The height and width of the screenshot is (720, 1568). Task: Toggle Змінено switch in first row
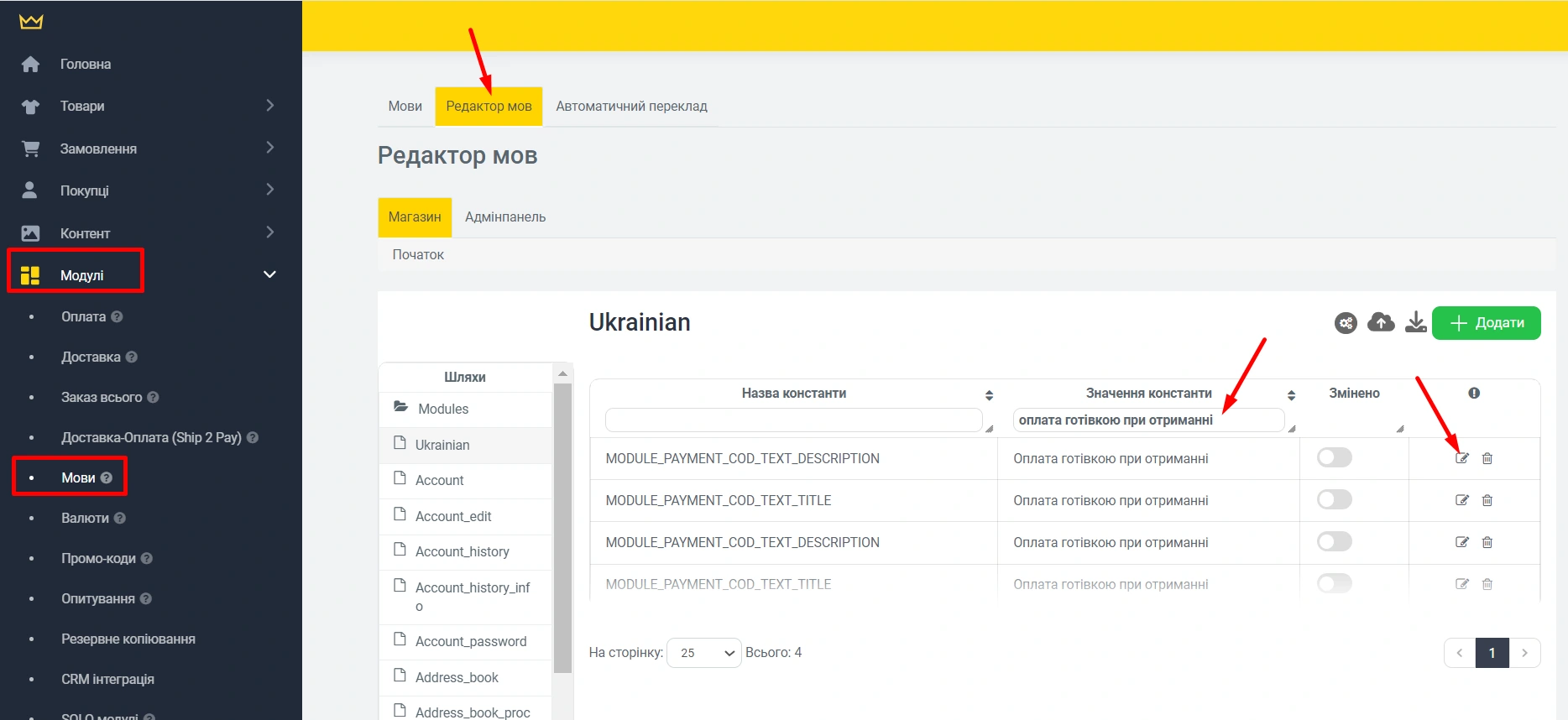[1334, 457]
